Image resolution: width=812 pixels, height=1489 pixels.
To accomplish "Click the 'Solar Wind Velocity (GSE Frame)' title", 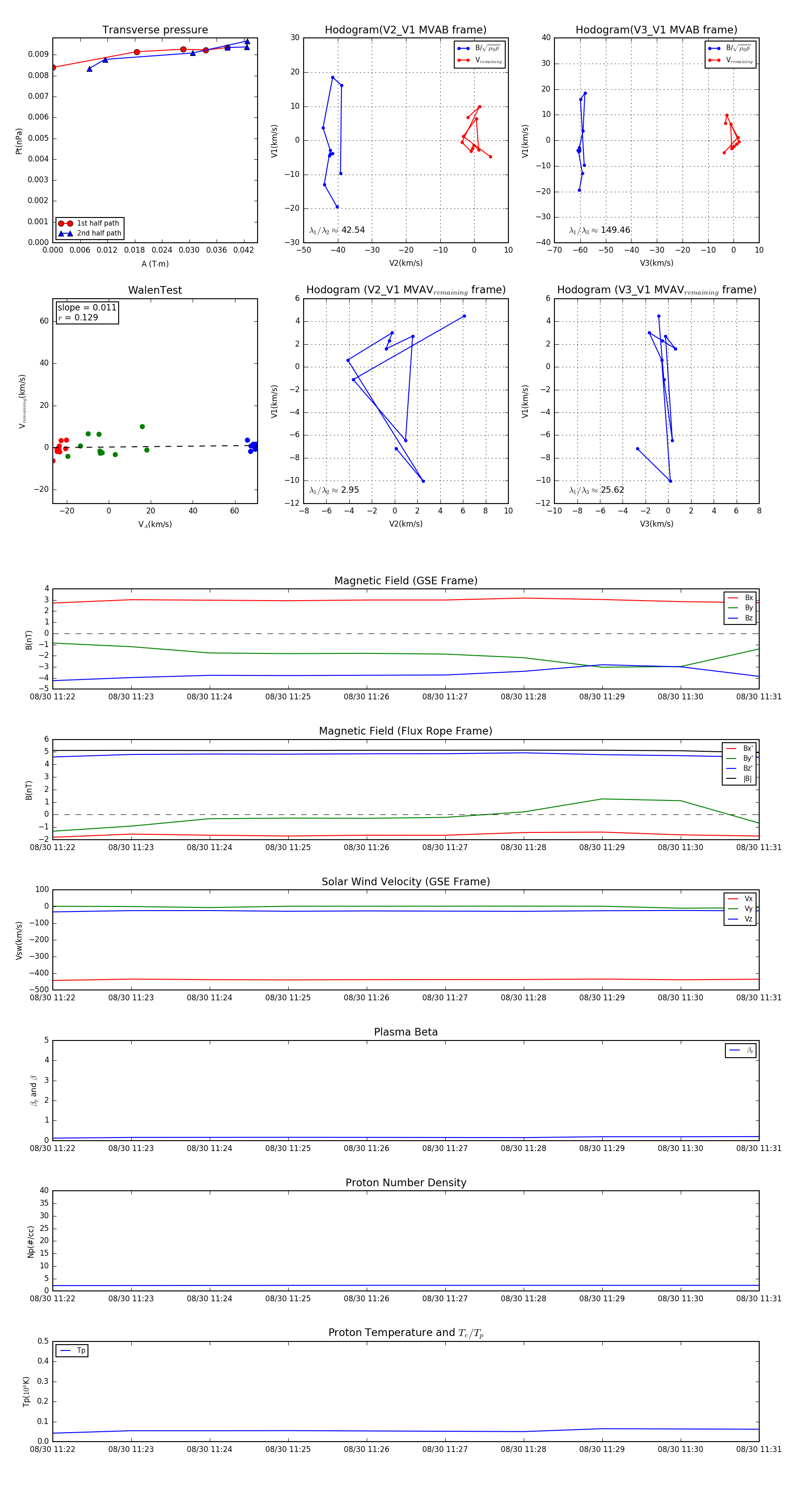I will (406, 882).
